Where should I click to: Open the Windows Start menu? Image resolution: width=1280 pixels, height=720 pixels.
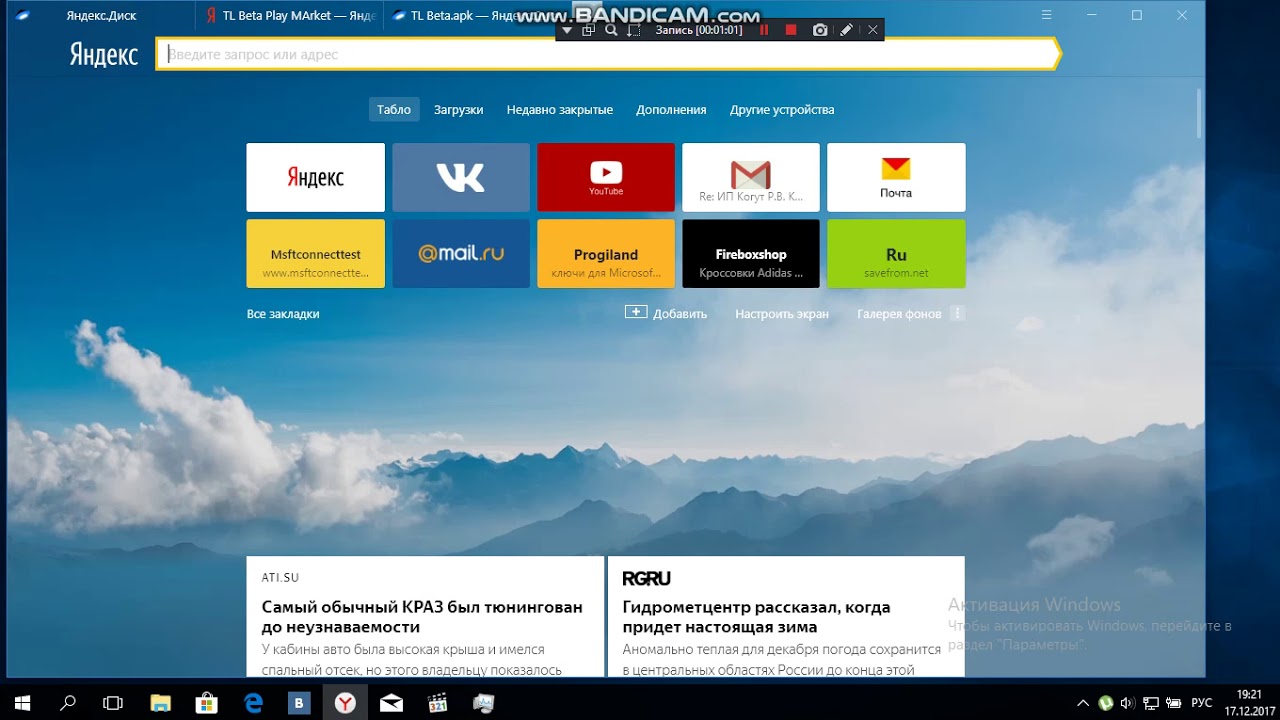pos(22,703)
